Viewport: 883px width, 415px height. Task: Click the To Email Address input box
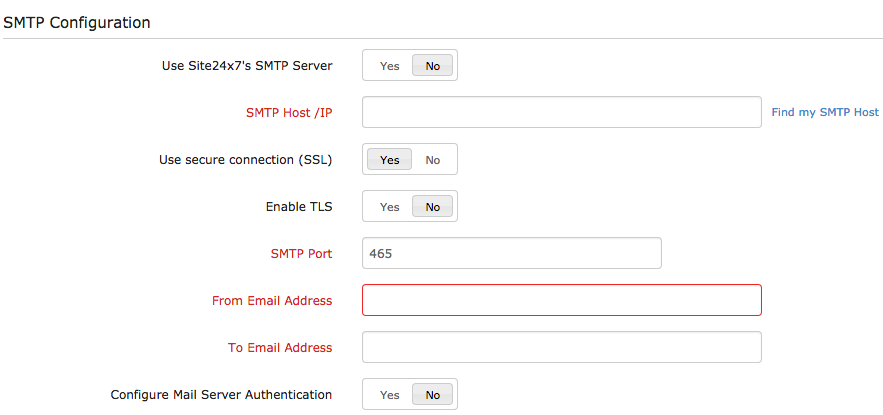(x=561, y=348)
